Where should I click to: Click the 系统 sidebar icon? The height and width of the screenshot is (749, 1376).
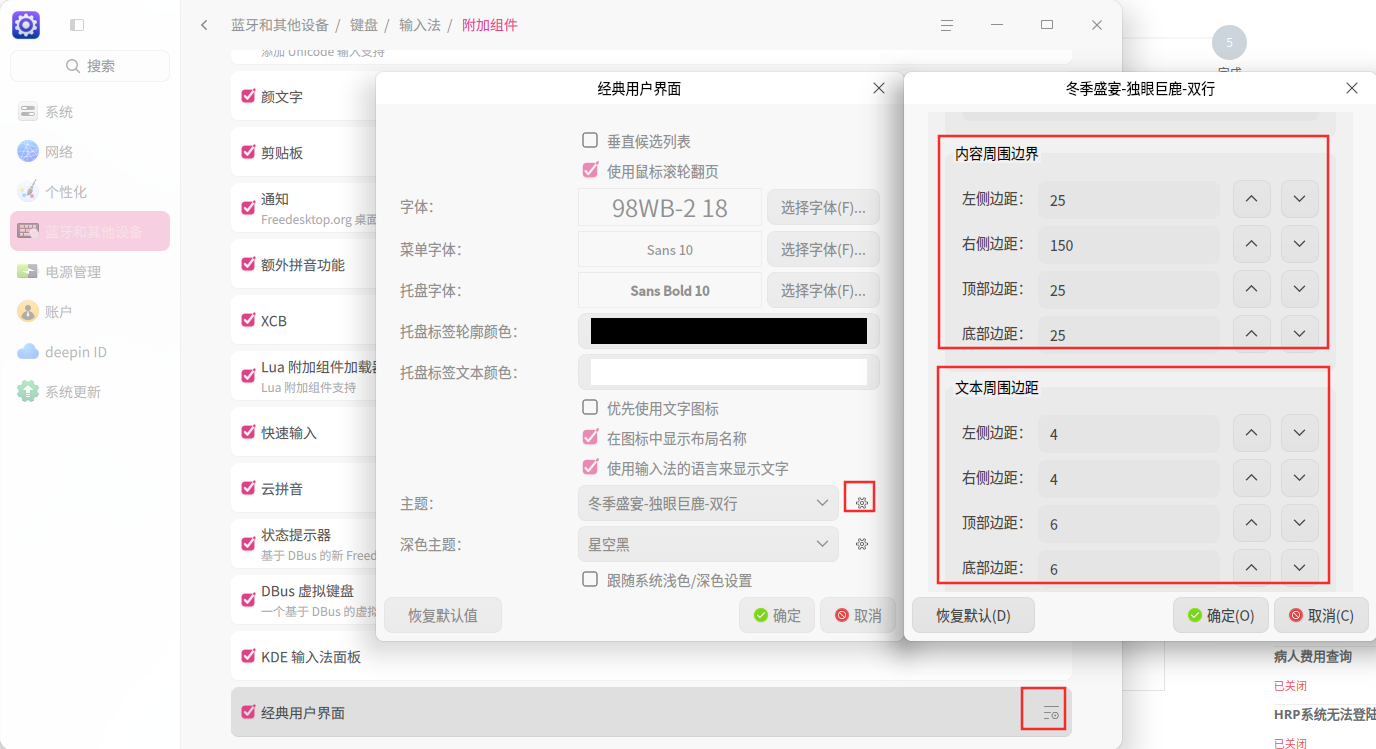28,112
